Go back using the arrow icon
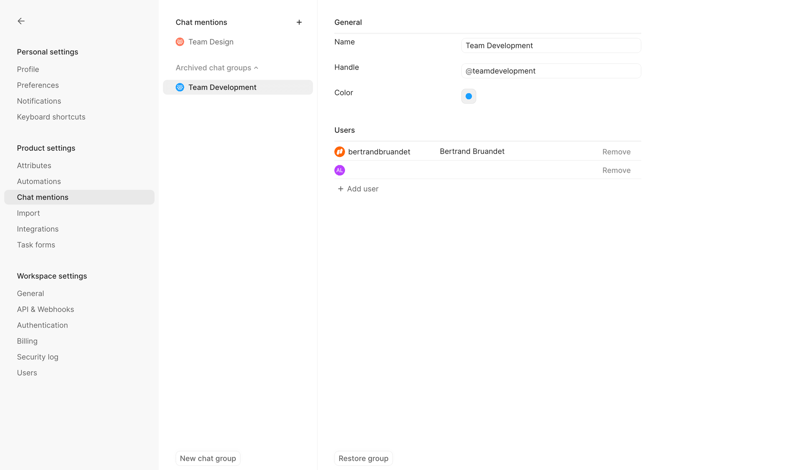The width and height of the screenshot is (800, 470). (21, 21)
